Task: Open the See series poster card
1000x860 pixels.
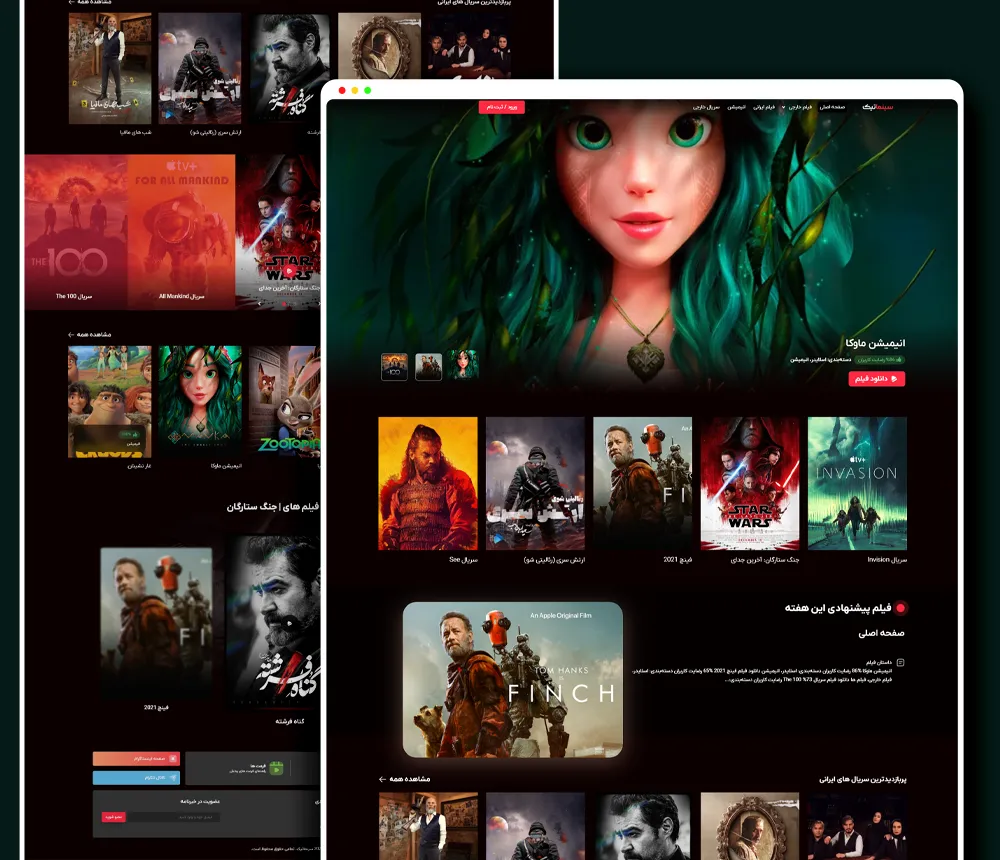Action: click(x=427, y=484)
